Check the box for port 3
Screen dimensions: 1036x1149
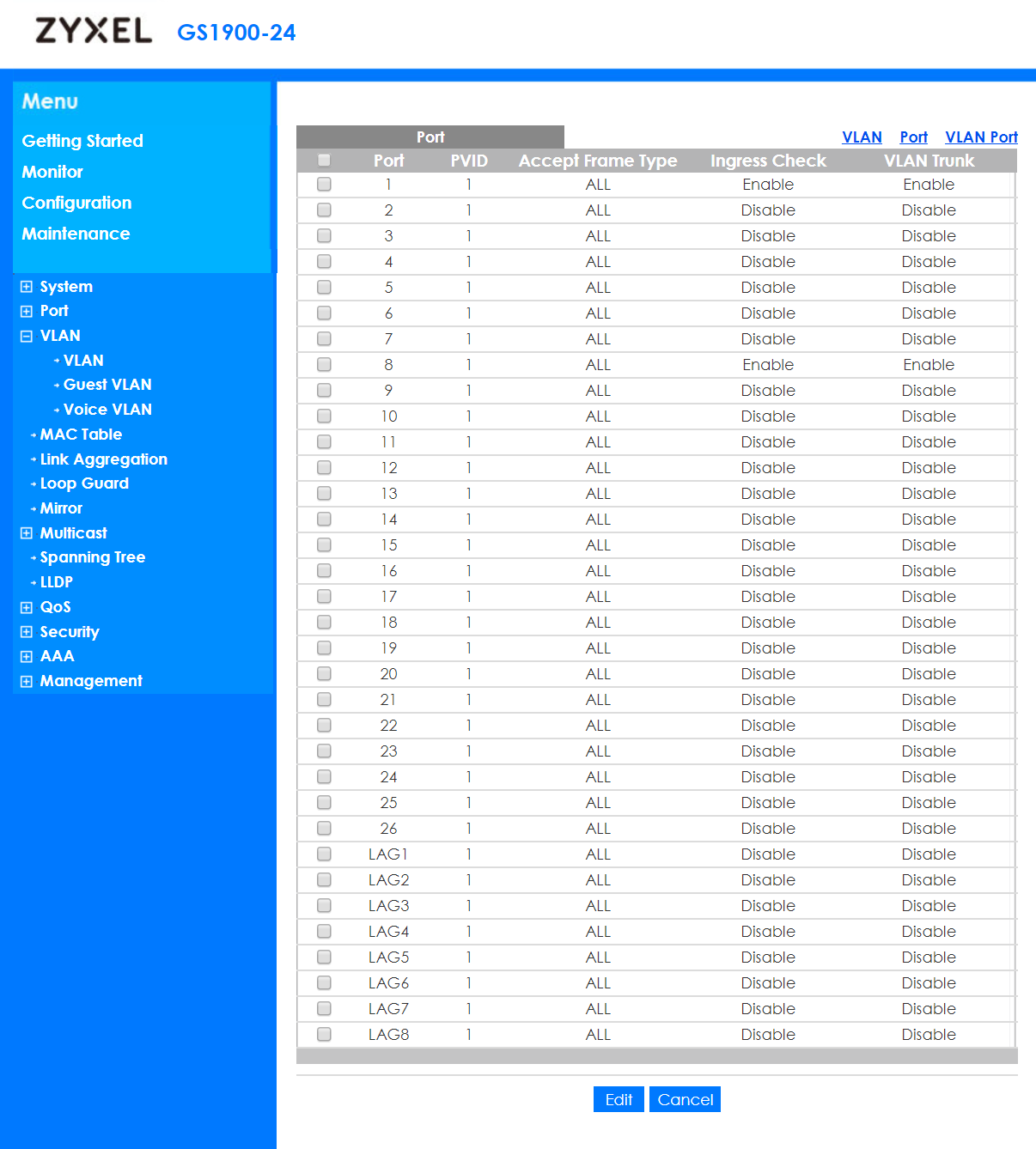pyautogui.click(x=324, y=235)
